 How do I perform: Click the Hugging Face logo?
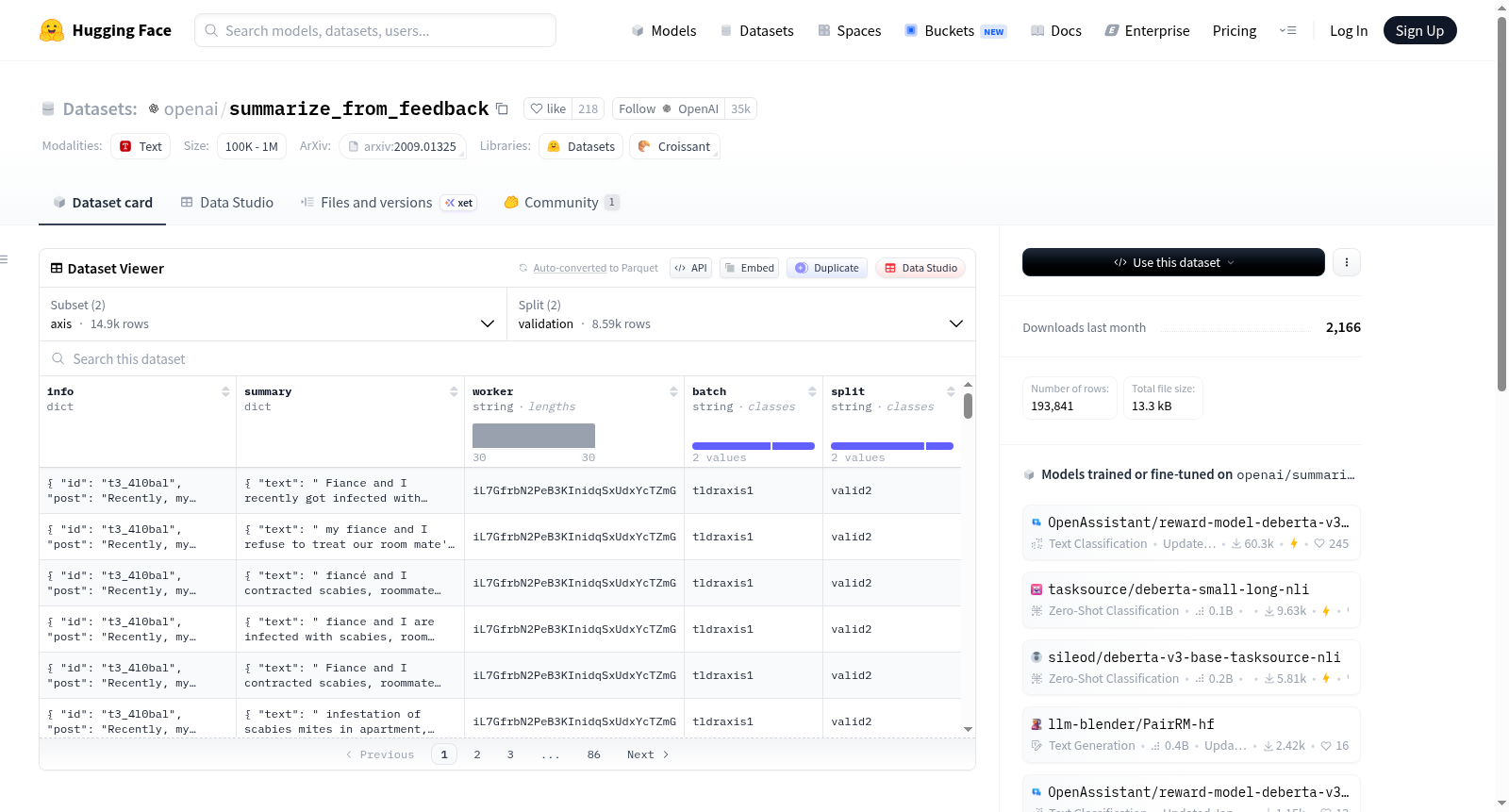tap(106, 30)
